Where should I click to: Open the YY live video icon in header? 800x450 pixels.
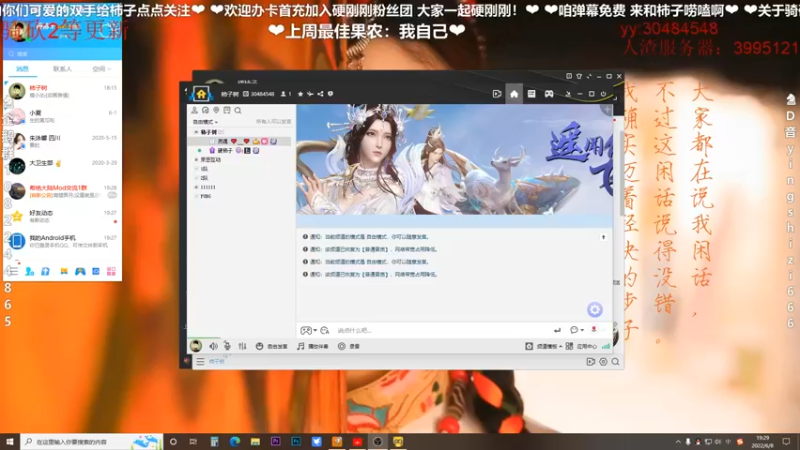496,94
